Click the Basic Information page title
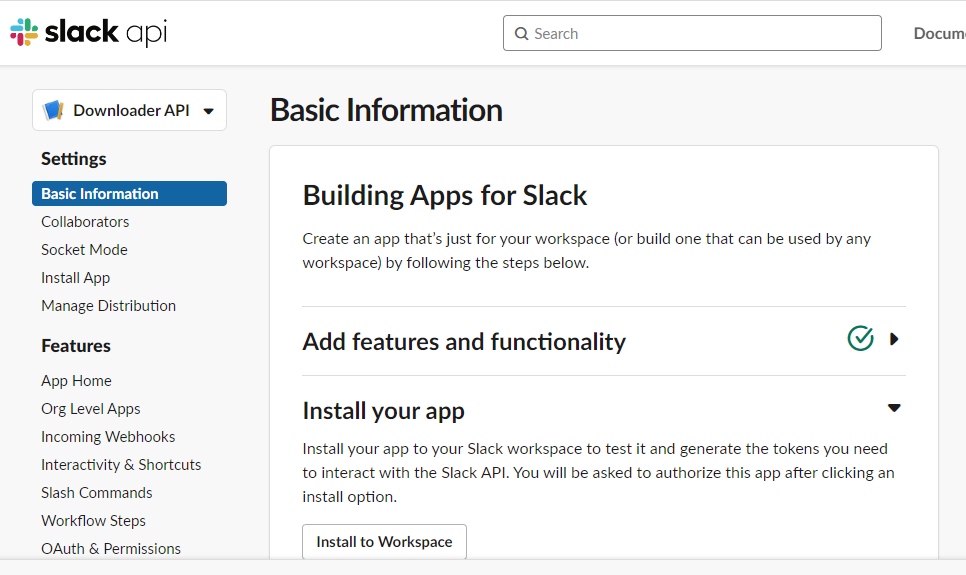Viewport: 966px width, 575px height. coord(386,110)
